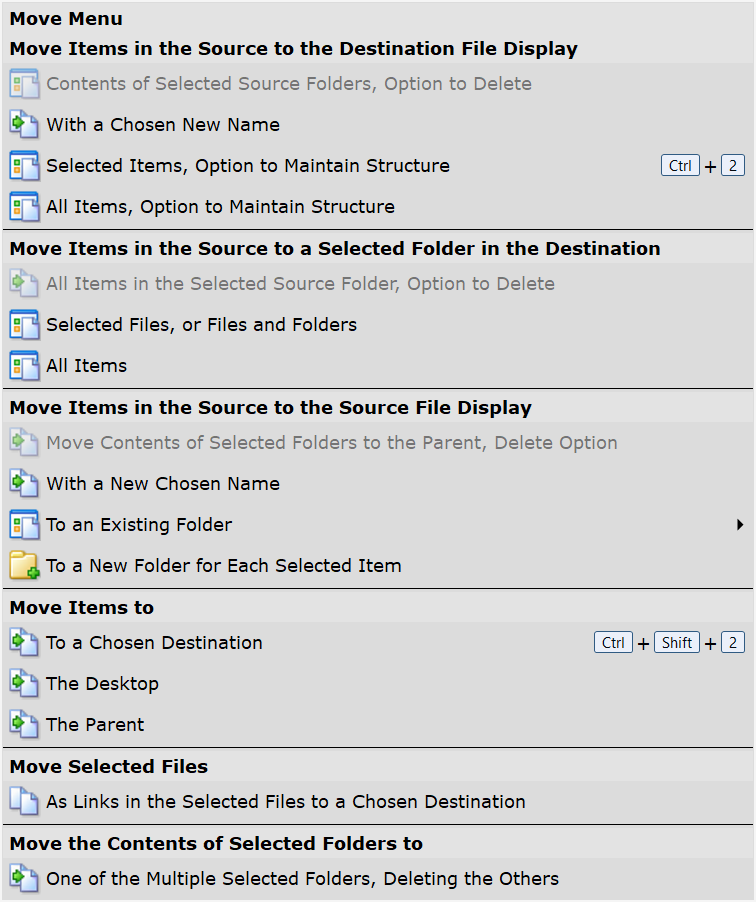Click the Ctrl+2 shortcut on Selected Items row
Screen dimensions: 756x902
coord(703,166)
